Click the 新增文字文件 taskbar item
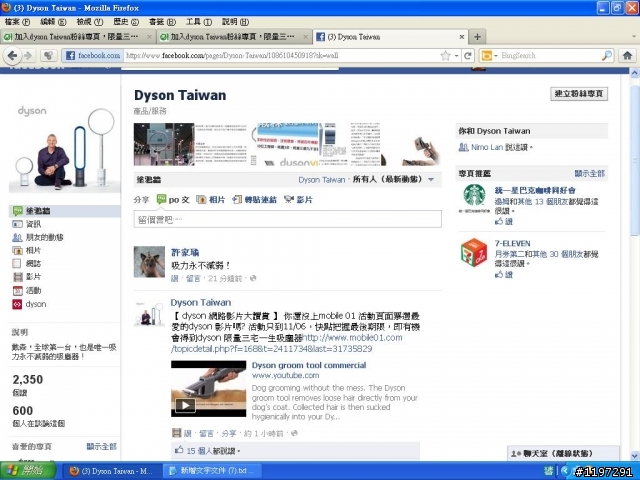 click(212, 471)
